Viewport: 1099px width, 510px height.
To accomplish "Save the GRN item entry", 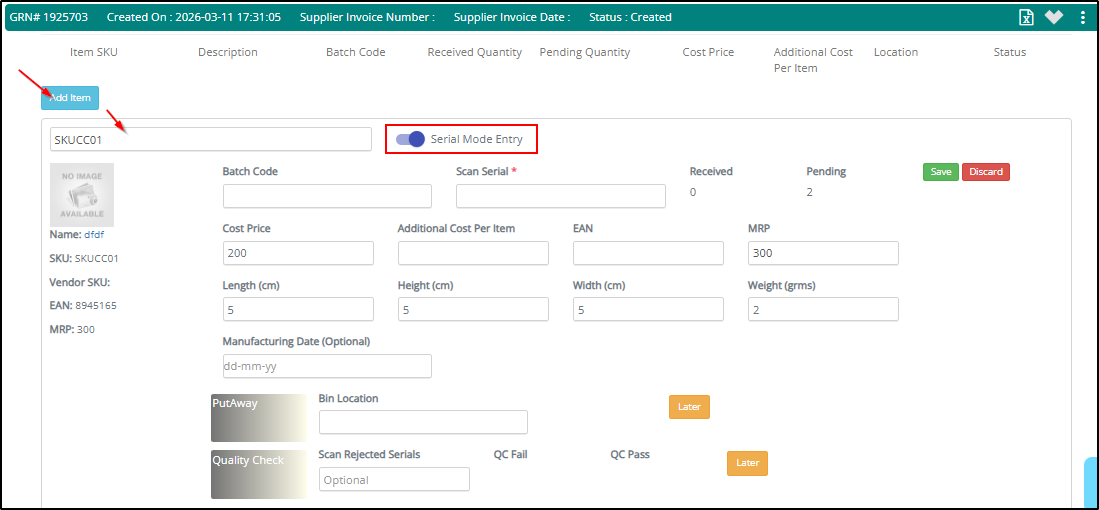I will click(x=940, y=172).
